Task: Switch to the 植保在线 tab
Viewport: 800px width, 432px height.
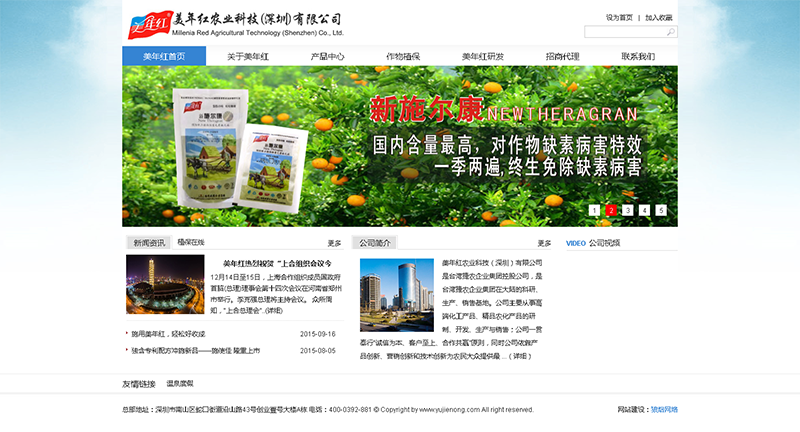Action: (x=191, y=242)
